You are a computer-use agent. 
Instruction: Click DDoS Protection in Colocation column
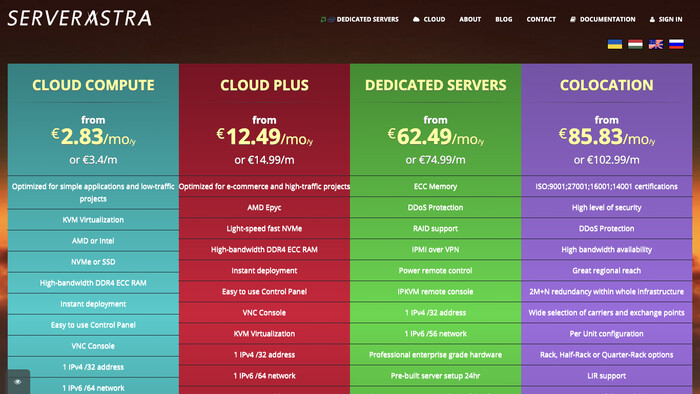point(607,228)
